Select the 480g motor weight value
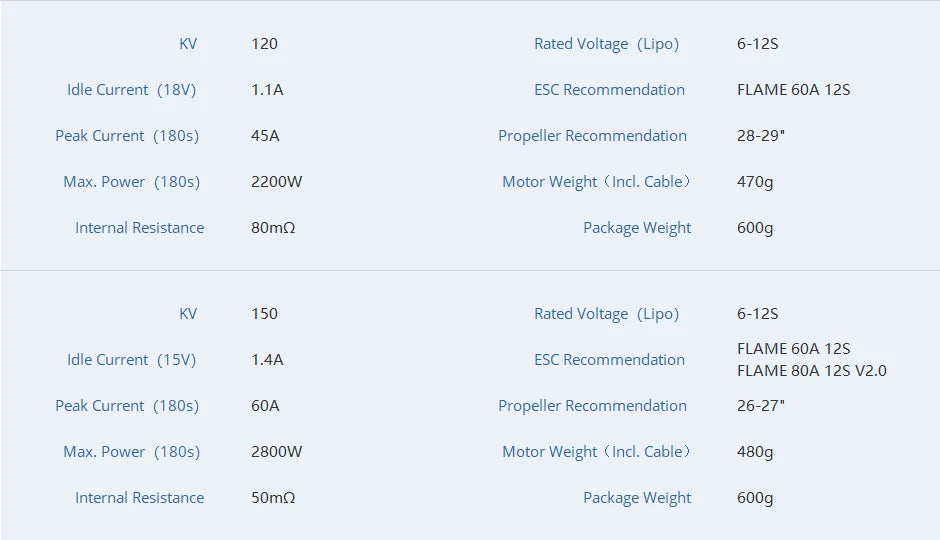Viewport: 940px width, 540px height. (755, 452)
